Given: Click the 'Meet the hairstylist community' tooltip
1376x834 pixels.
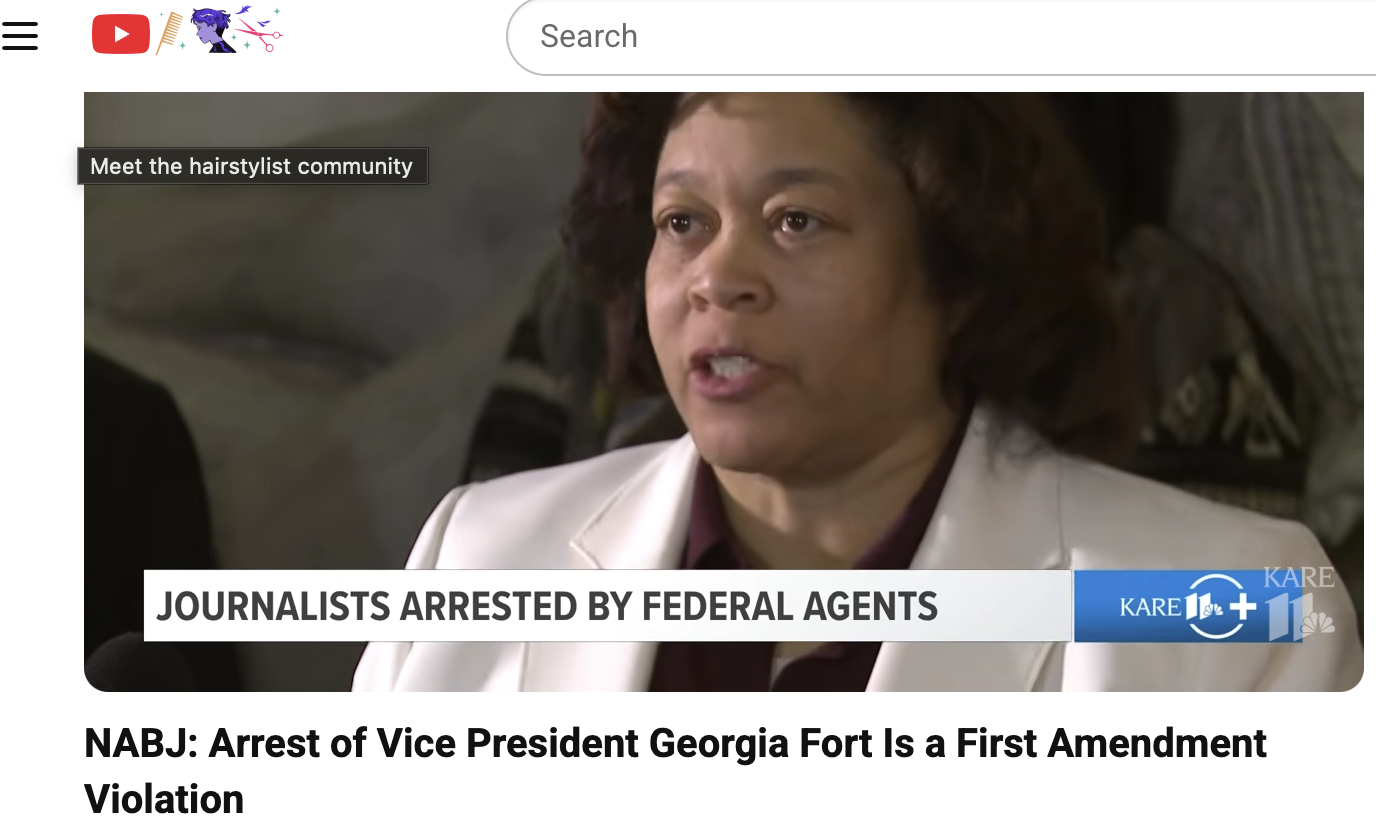Looking at the screenshot, I should click(252, 166).
